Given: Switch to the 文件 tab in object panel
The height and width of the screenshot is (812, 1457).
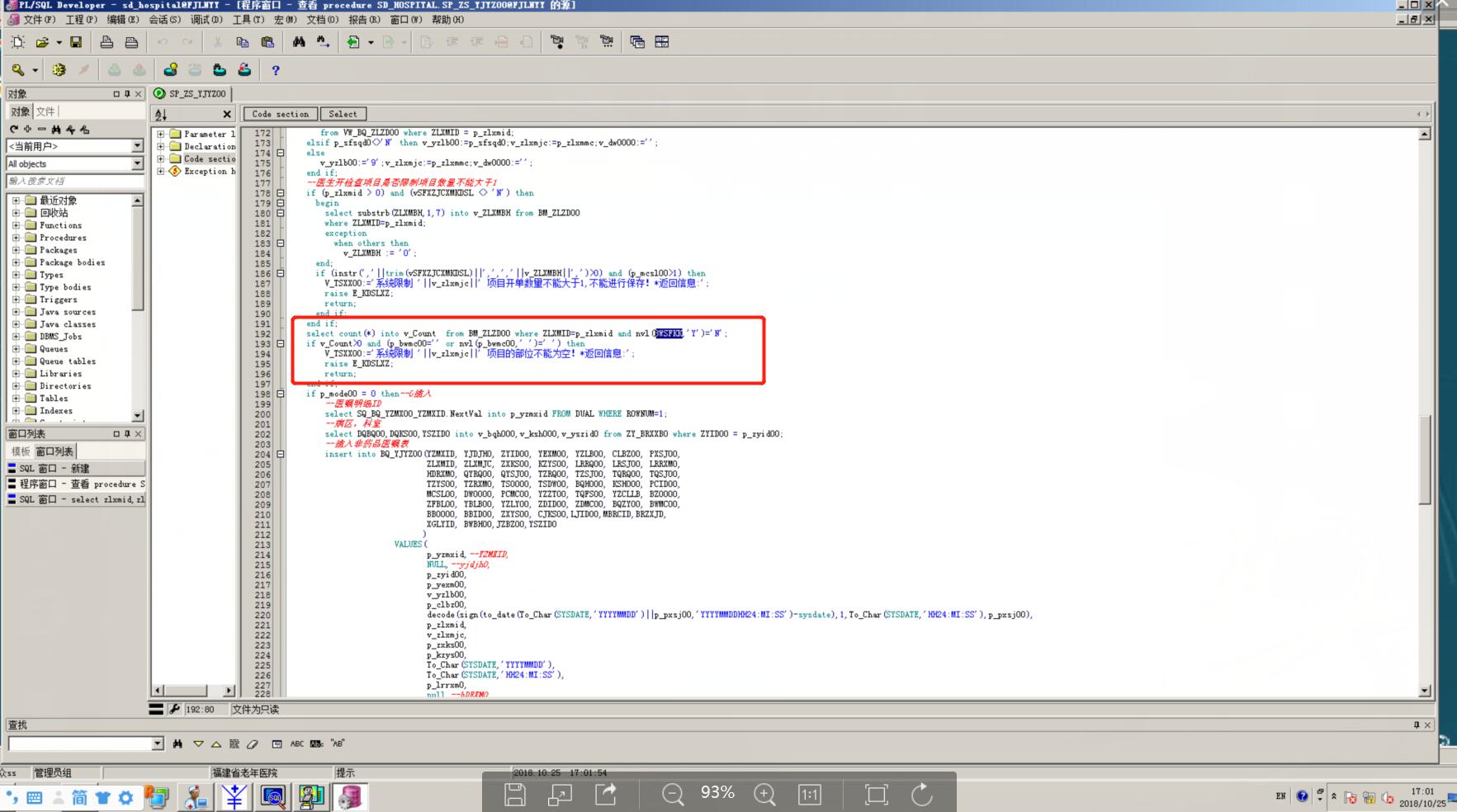Looking at the screenshot, I should click(45, 111).
